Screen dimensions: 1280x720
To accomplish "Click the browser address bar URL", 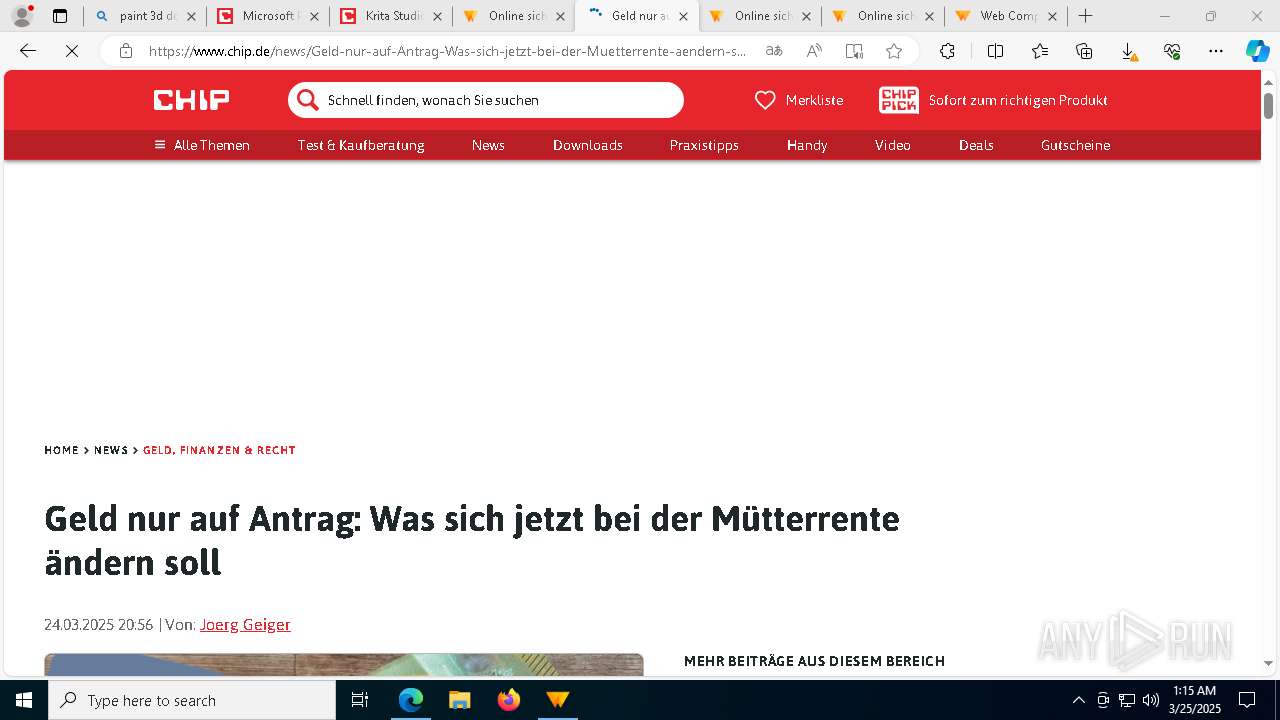I will click(x=447, y=51).
